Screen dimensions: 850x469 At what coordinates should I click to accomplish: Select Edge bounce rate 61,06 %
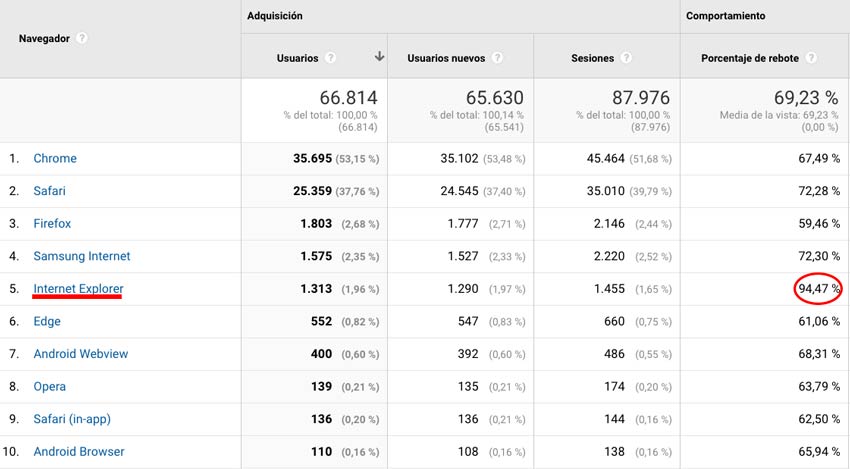click(819, 321)
